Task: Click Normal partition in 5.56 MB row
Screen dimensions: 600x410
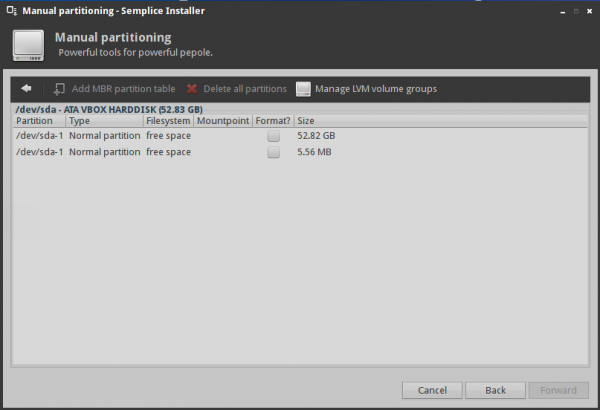Action: point(104,152)
